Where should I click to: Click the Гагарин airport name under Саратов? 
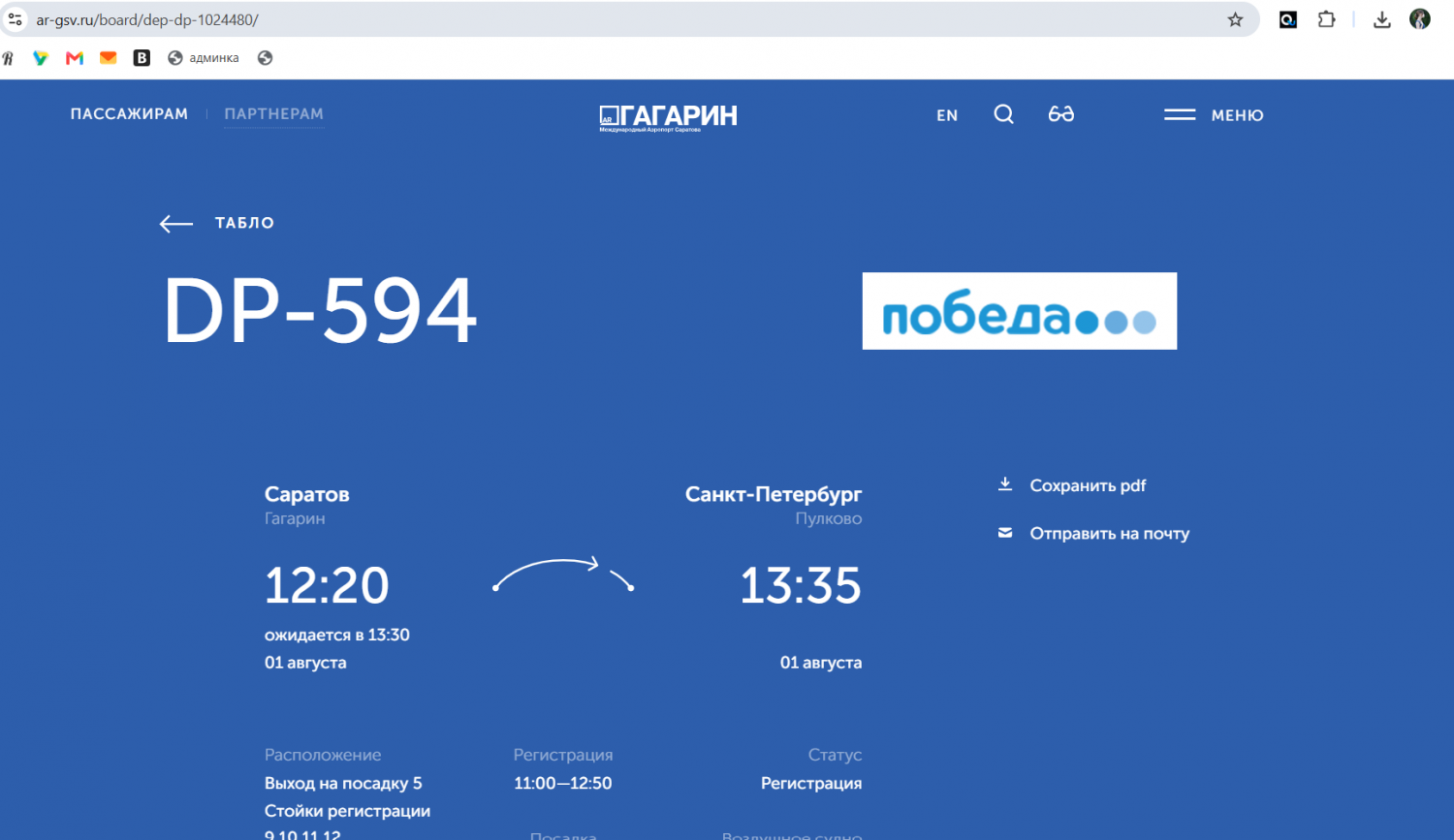(295, 518)
